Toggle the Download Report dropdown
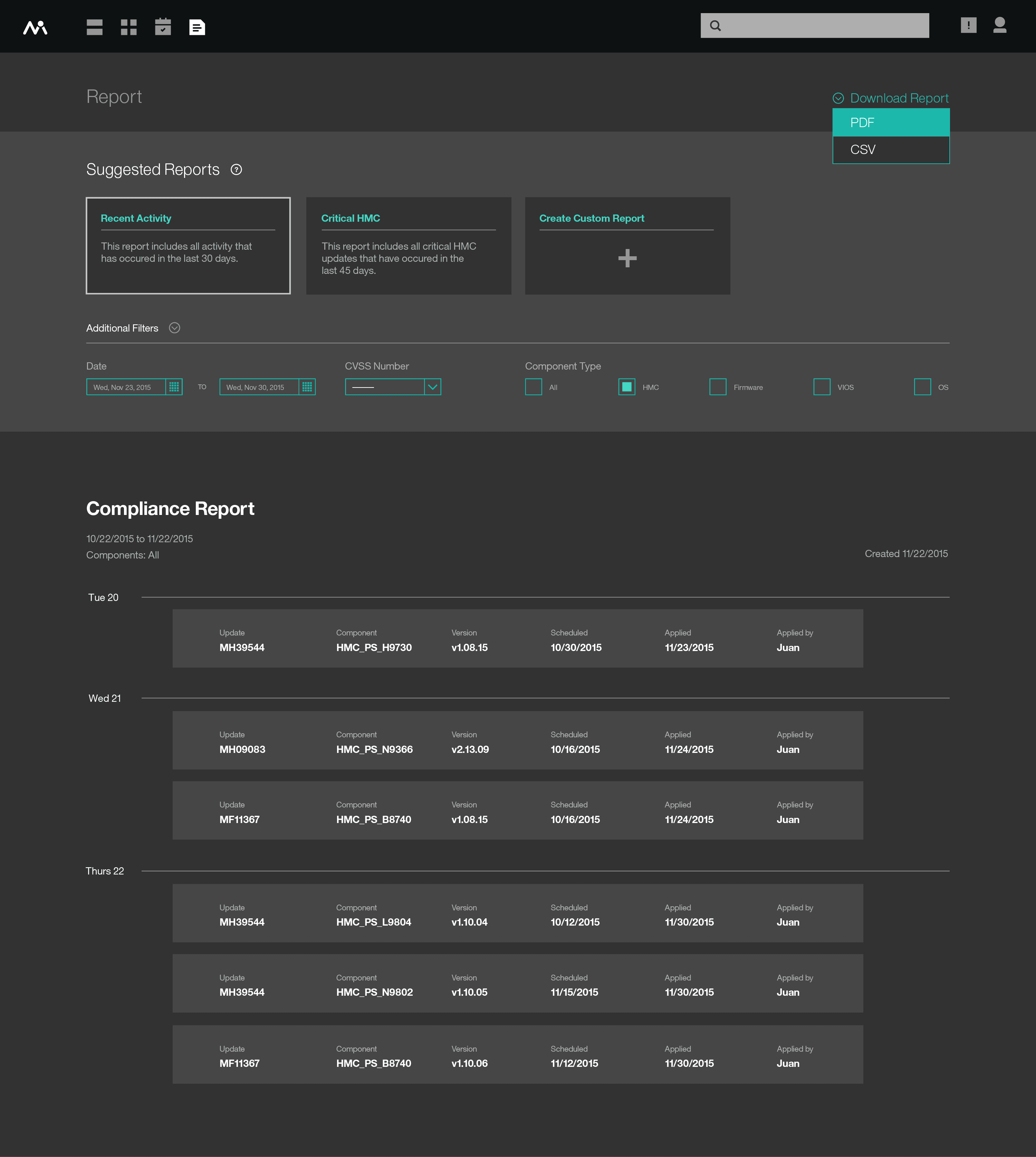This screenshot has height=1157, width=1036. [x=891, y=98]
